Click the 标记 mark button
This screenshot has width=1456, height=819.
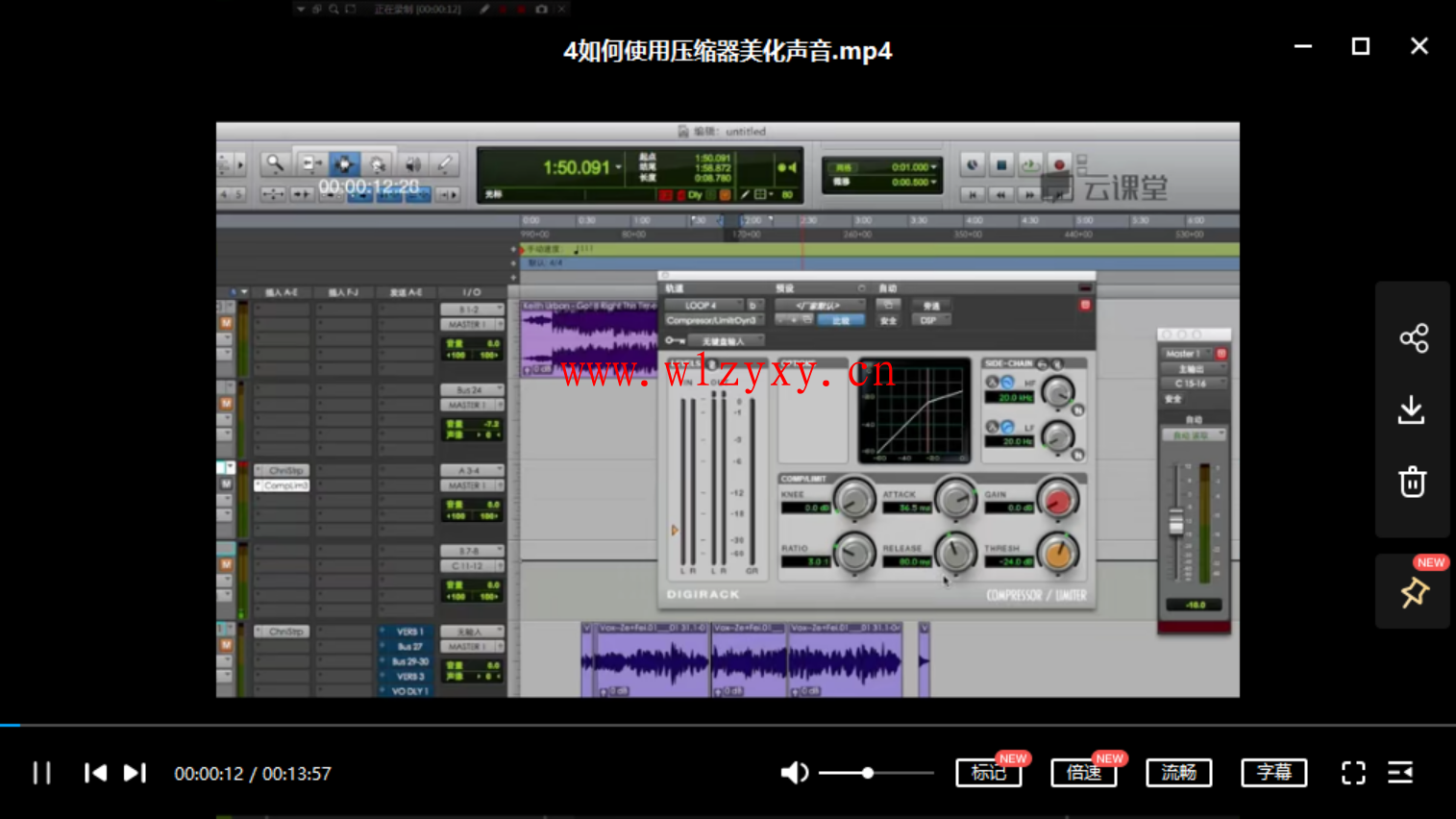click(x=988, y=773)
